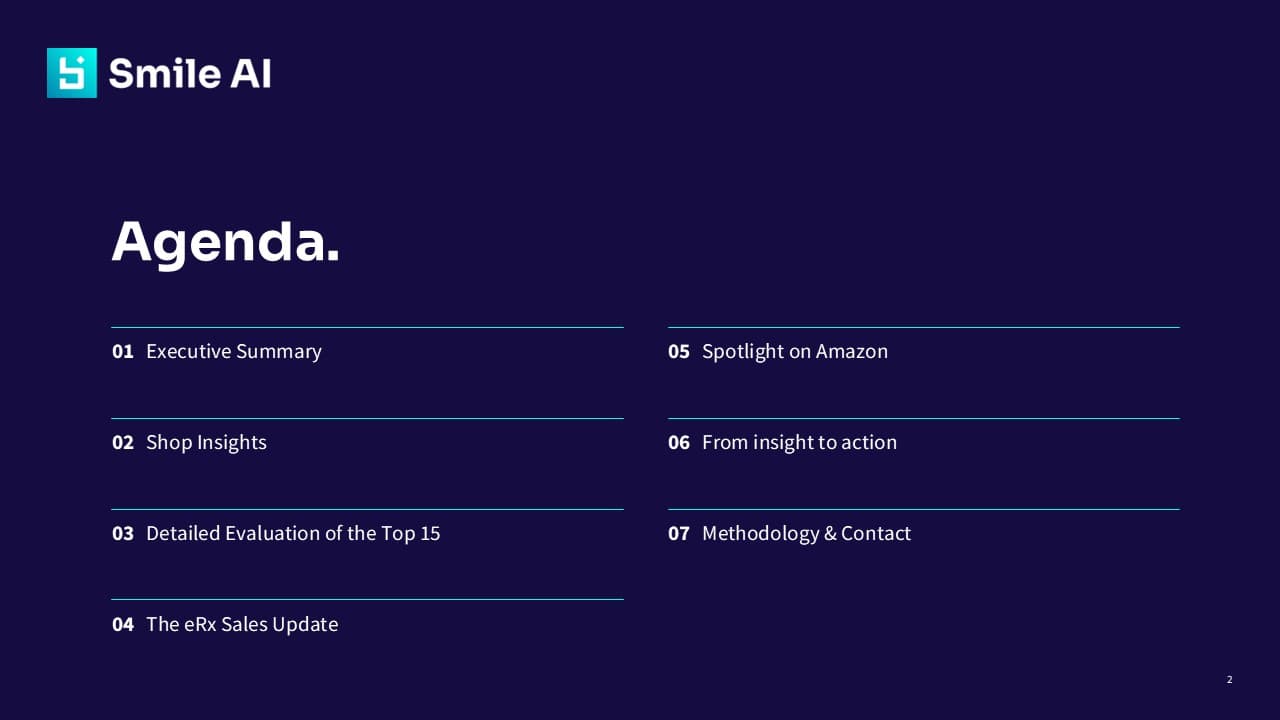Screen dimensions: 1280x720
Task: Open the Executive Summary agenda item
Action: (234, 351)
